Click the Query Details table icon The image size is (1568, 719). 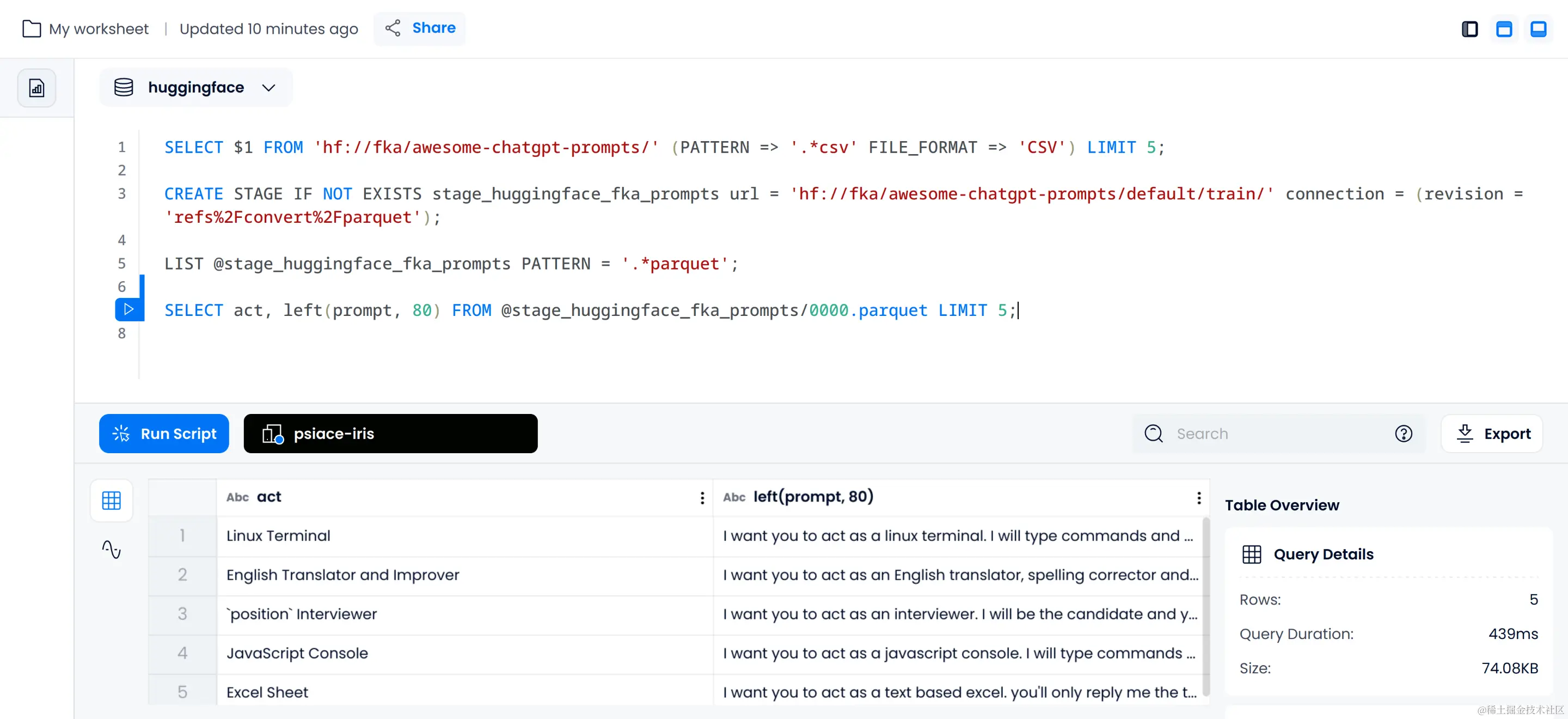(x=1252, y=554)
